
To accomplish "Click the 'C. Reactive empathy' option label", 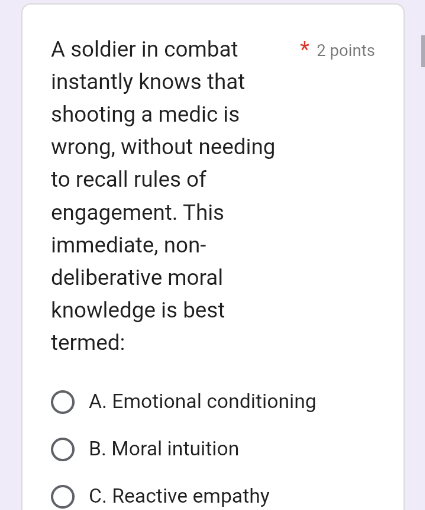I will coord(179,496).
